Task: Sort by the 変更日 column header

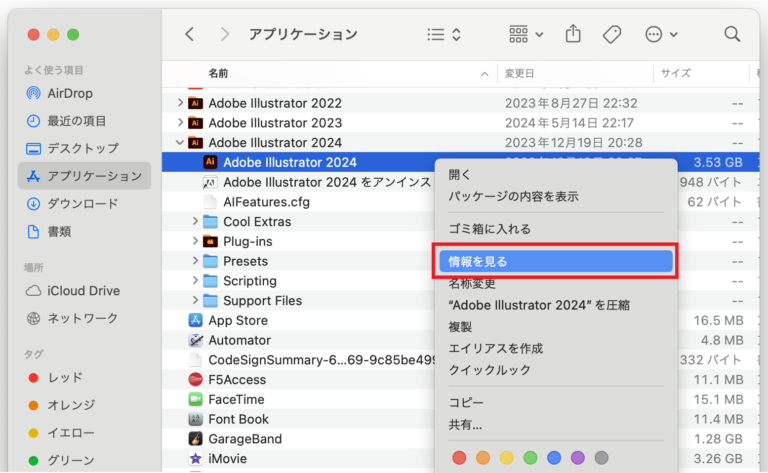Action: (x=519, y=73)
